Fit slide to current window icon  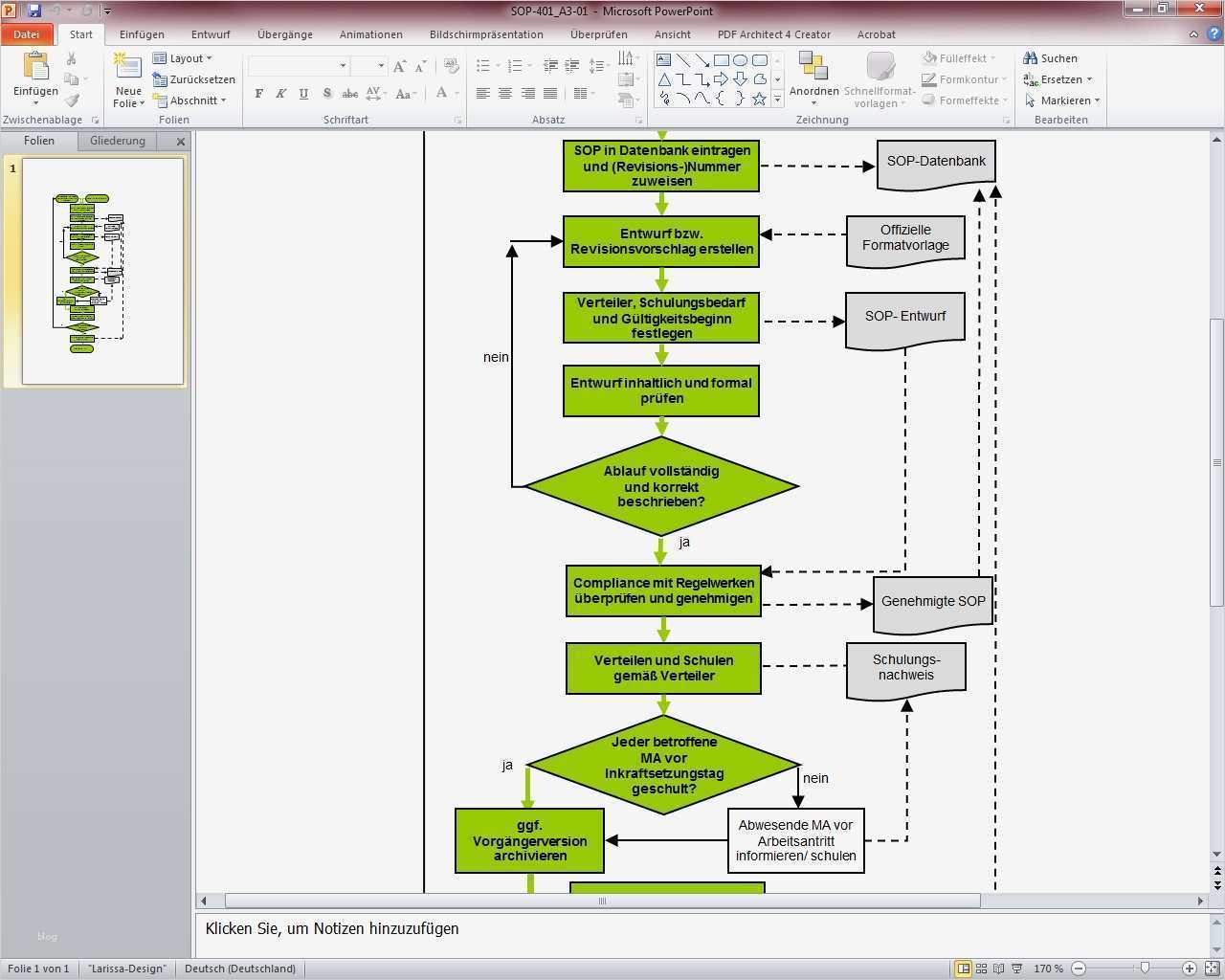pos(1211,969)
